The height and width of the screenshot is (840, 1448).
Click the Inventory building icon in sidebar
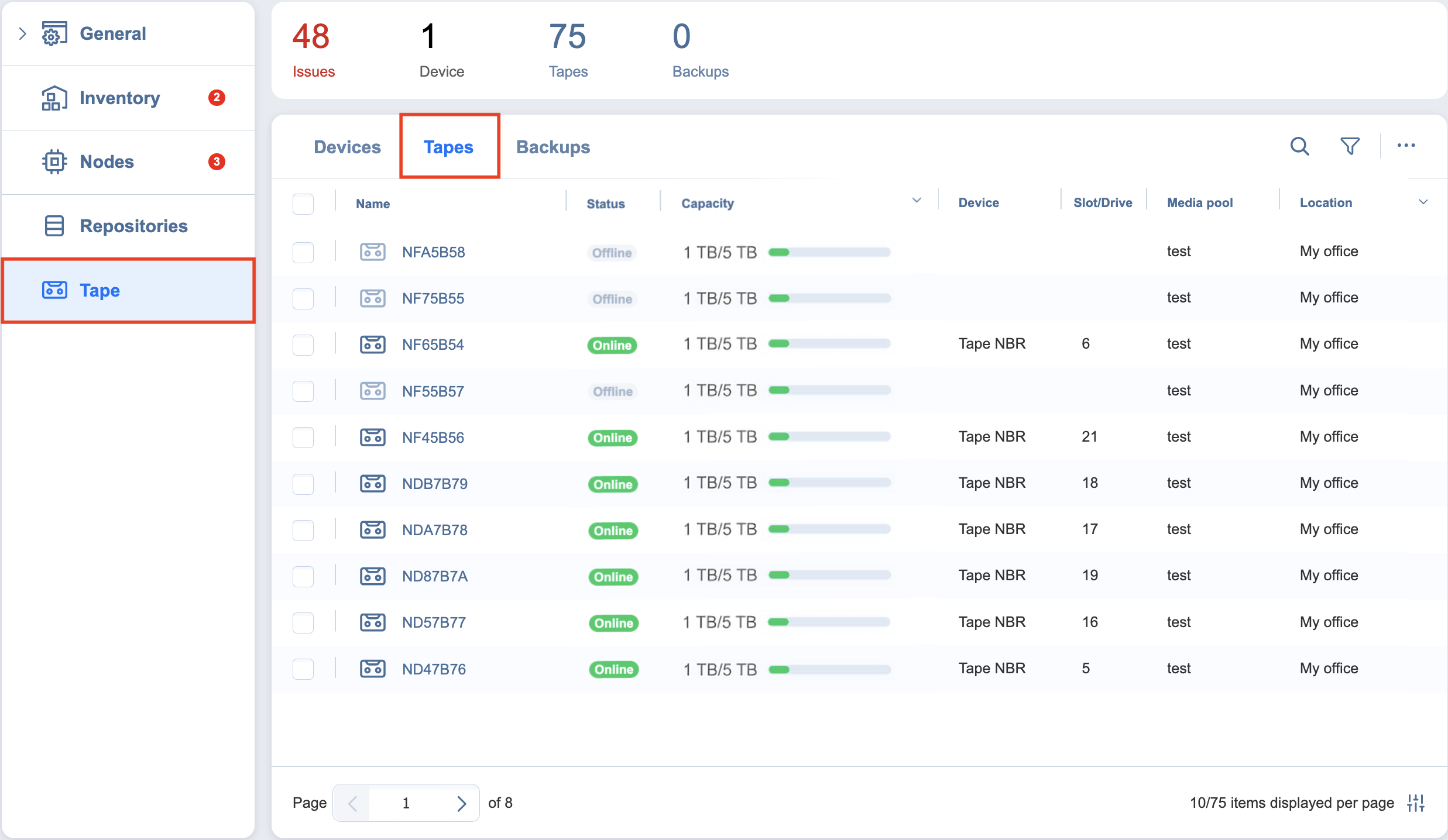tap(54, 98)
